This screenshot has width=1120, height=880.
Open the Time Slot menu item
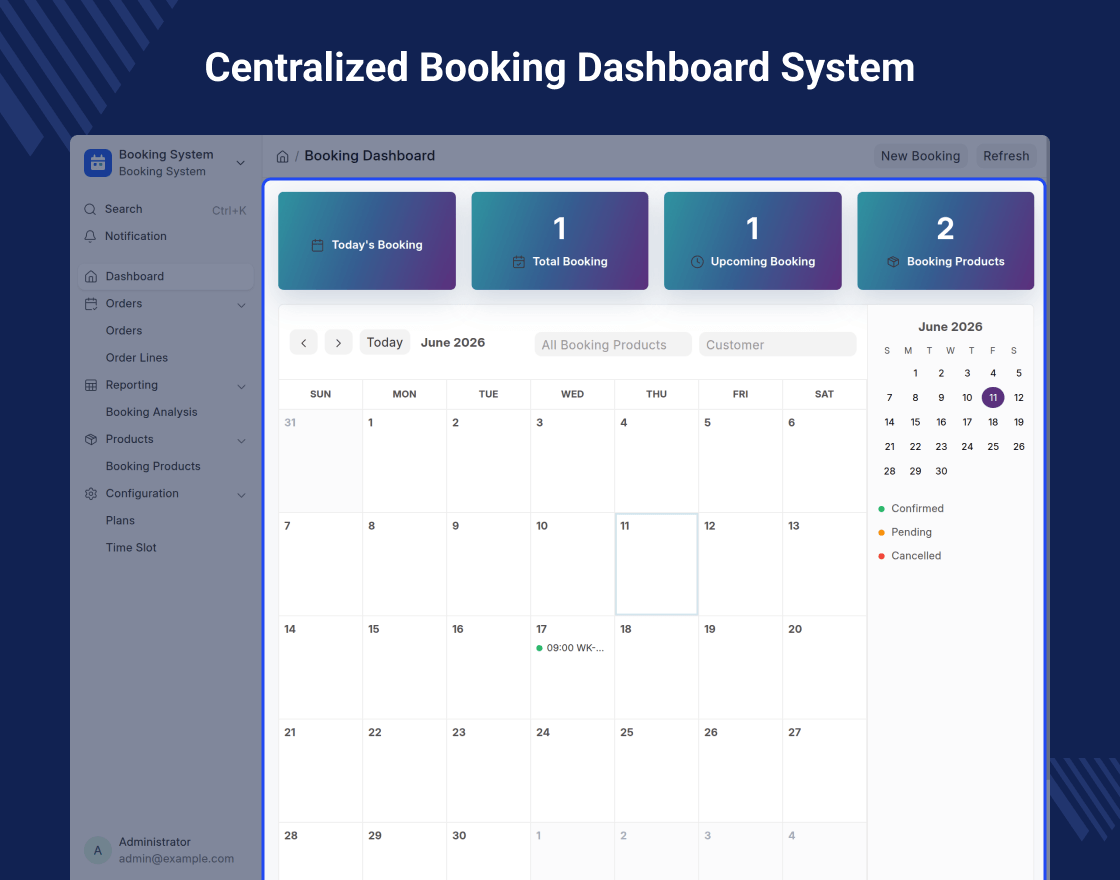pos(131,548)
